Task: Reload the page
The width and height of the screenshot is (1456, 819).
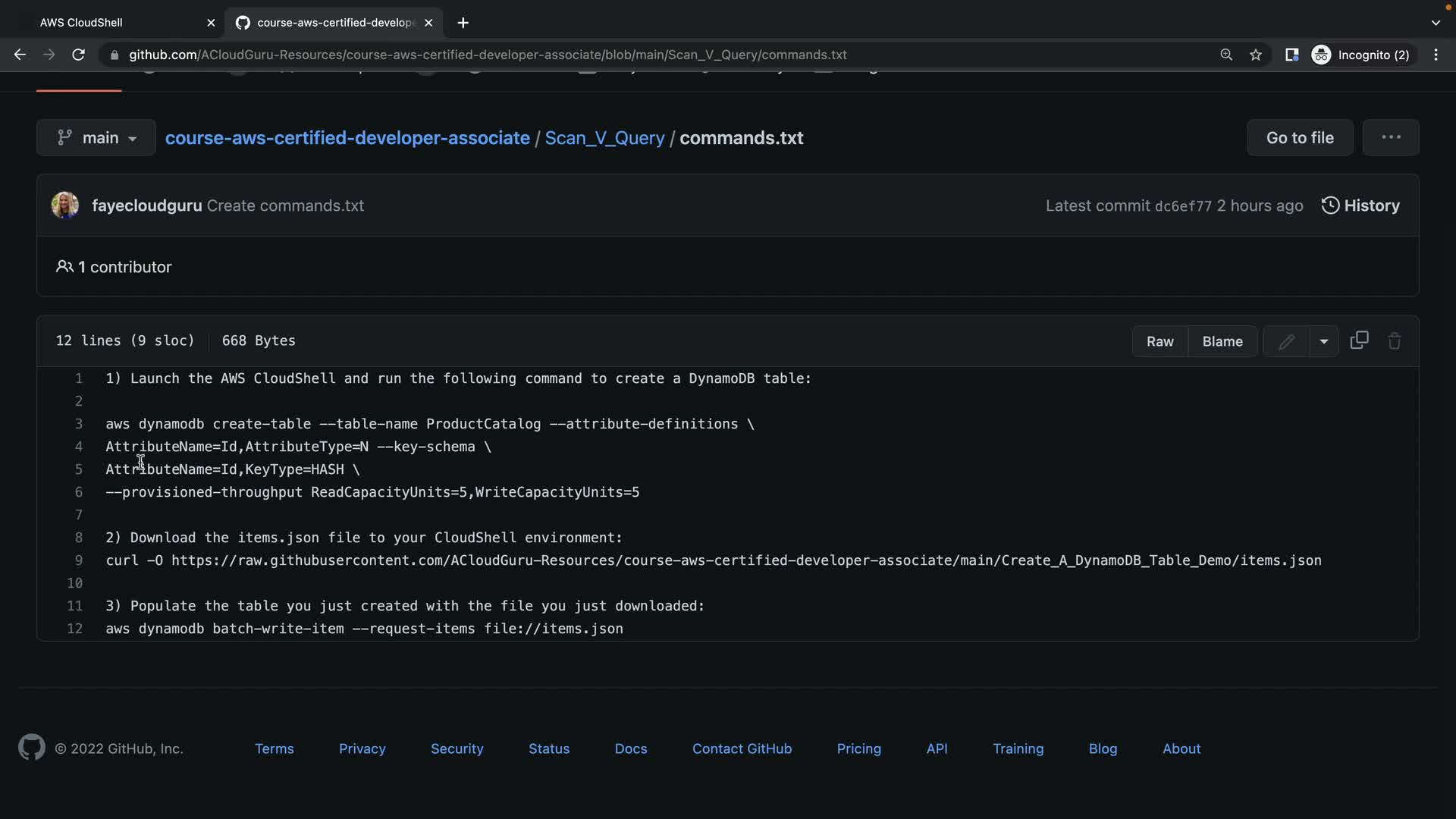Action: 78,55
